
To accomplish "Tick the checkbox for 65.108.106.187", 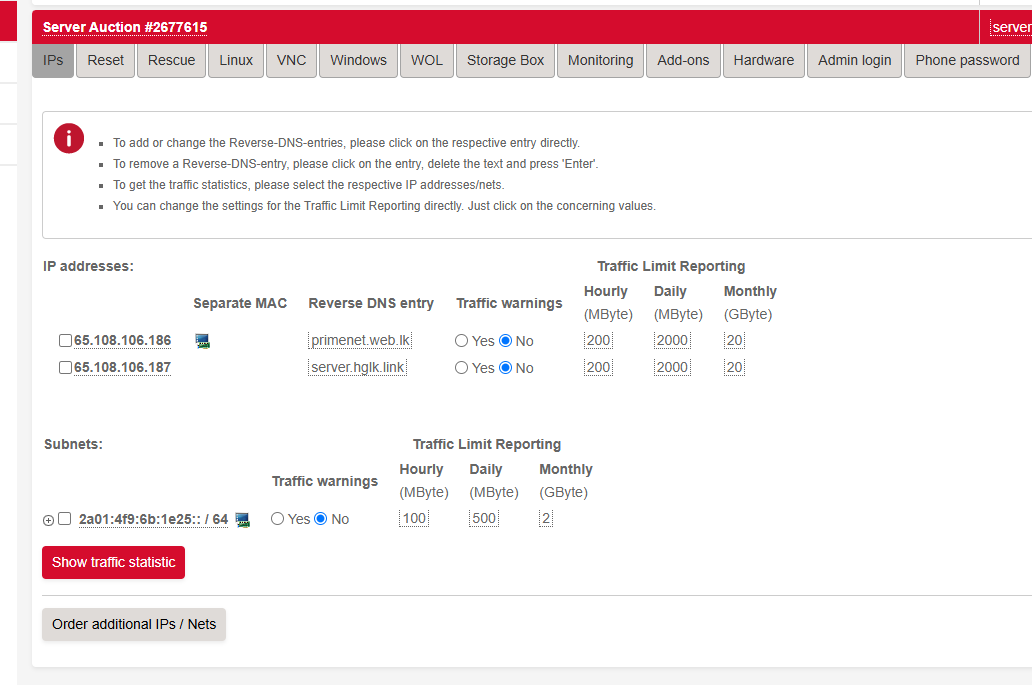I will click(x=65, y=368).
